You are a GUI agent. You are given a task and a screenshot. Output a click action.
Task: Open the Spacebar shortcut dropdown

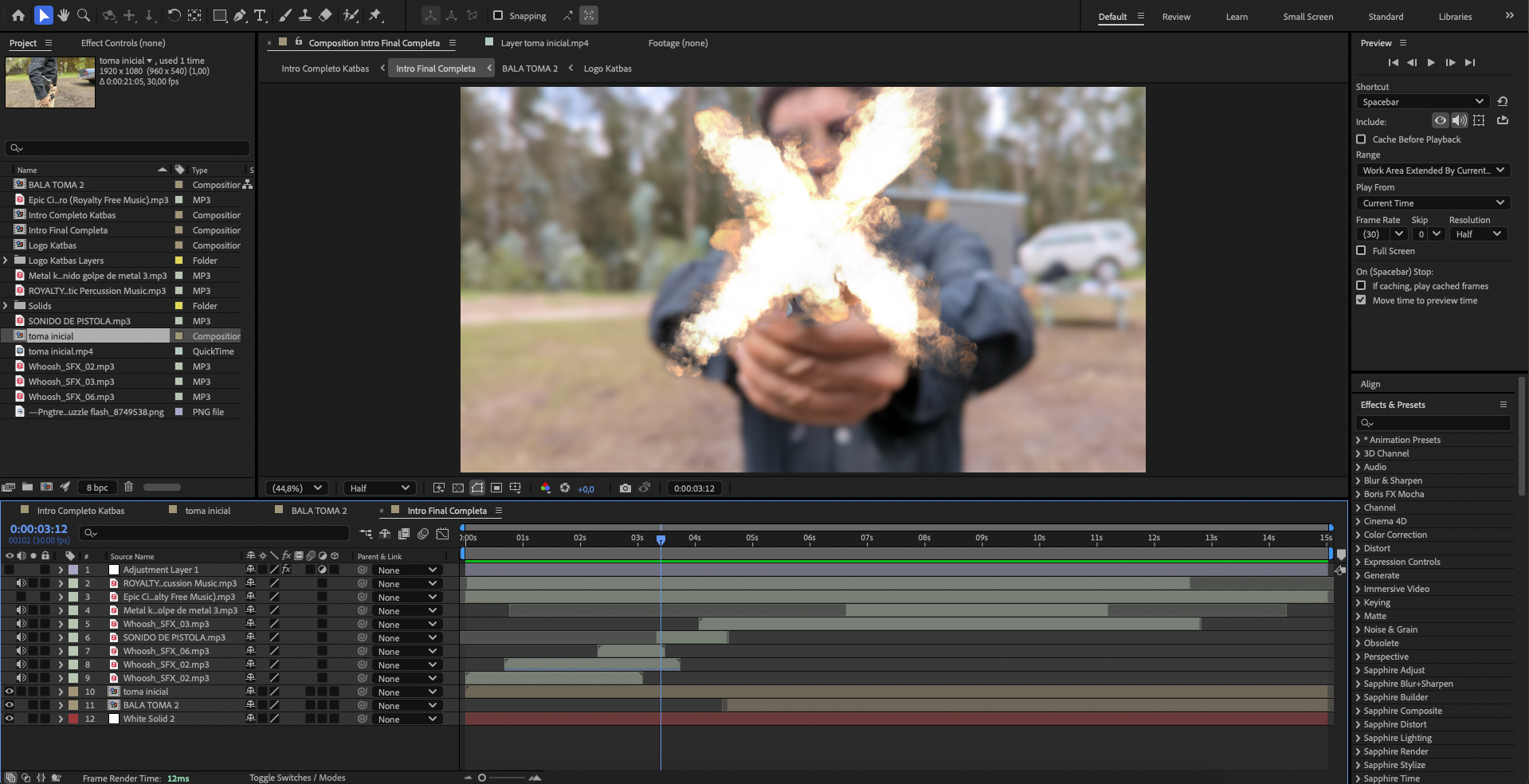point(1422,102)
